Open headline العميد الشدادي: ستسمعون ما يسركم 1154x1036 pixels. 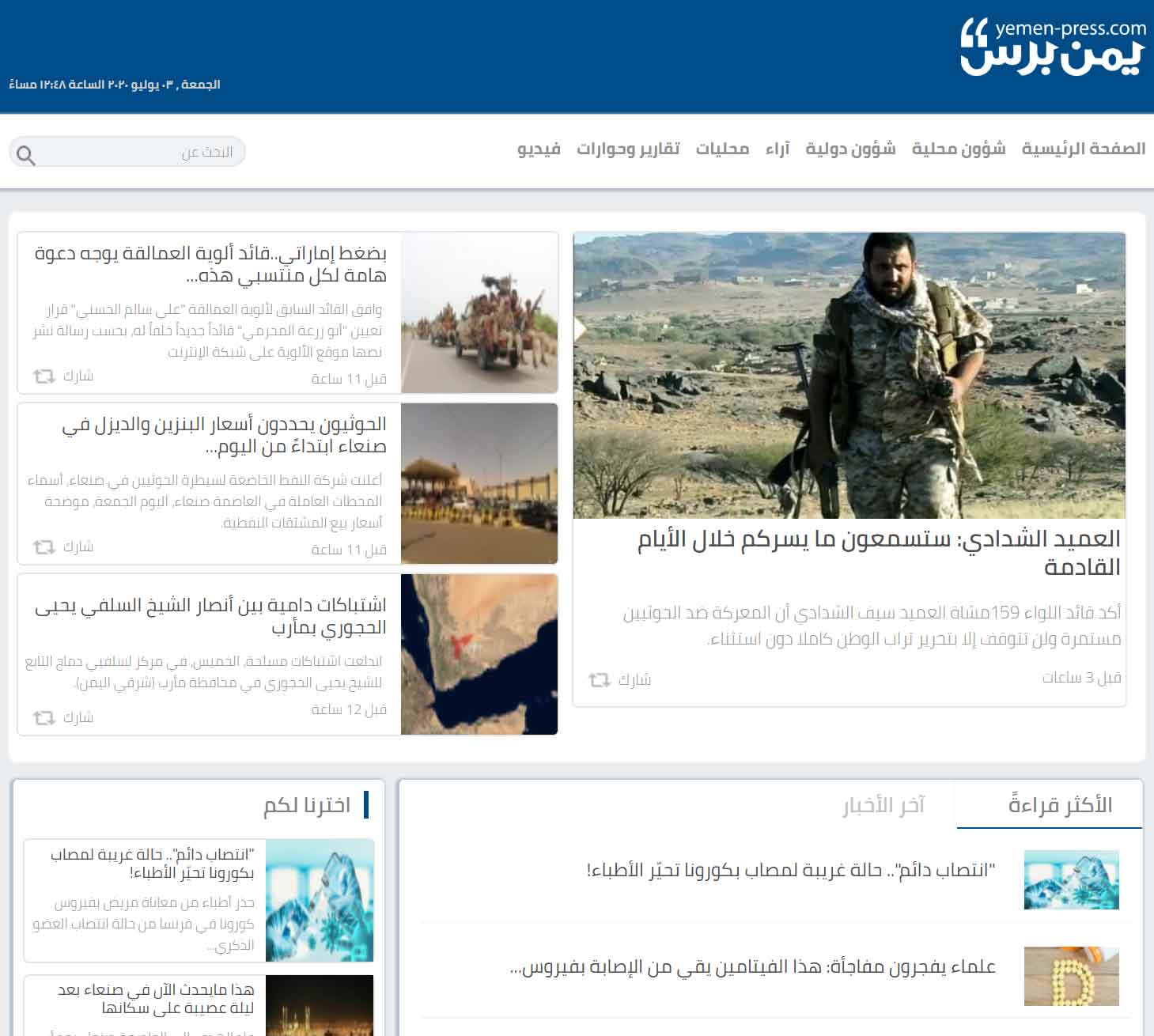[879, 553]
